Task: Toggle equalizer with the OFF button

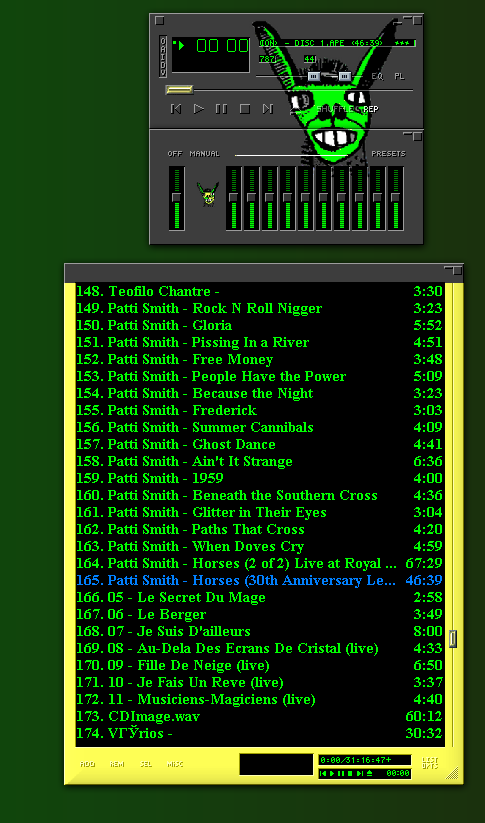Action: (x=175, y=154)
